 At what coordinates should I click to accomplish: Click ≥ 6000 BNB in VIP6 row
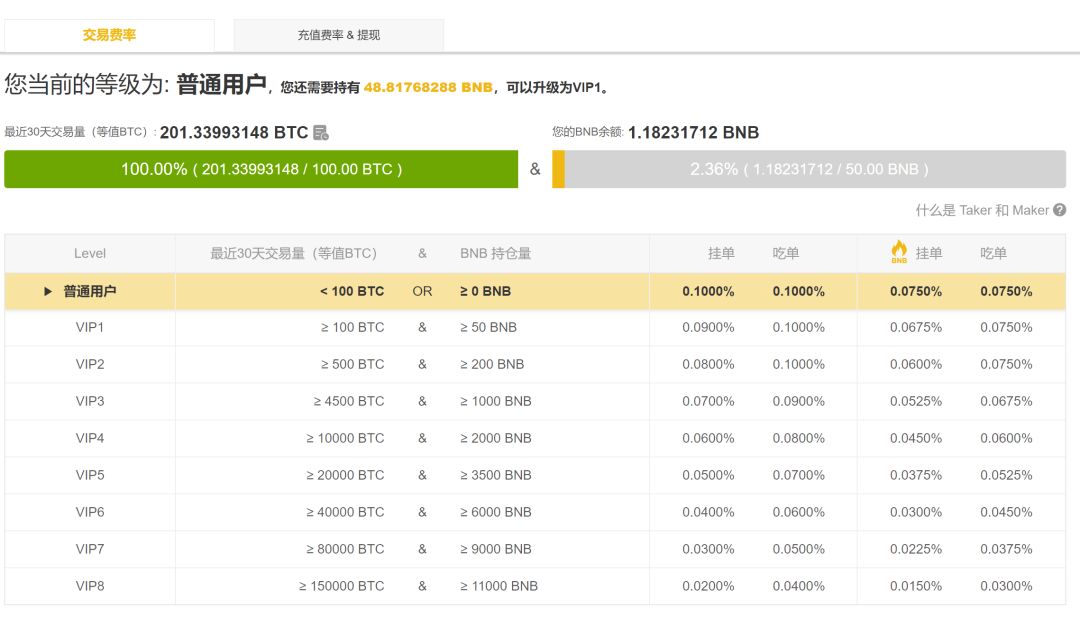tap(495, 512)
